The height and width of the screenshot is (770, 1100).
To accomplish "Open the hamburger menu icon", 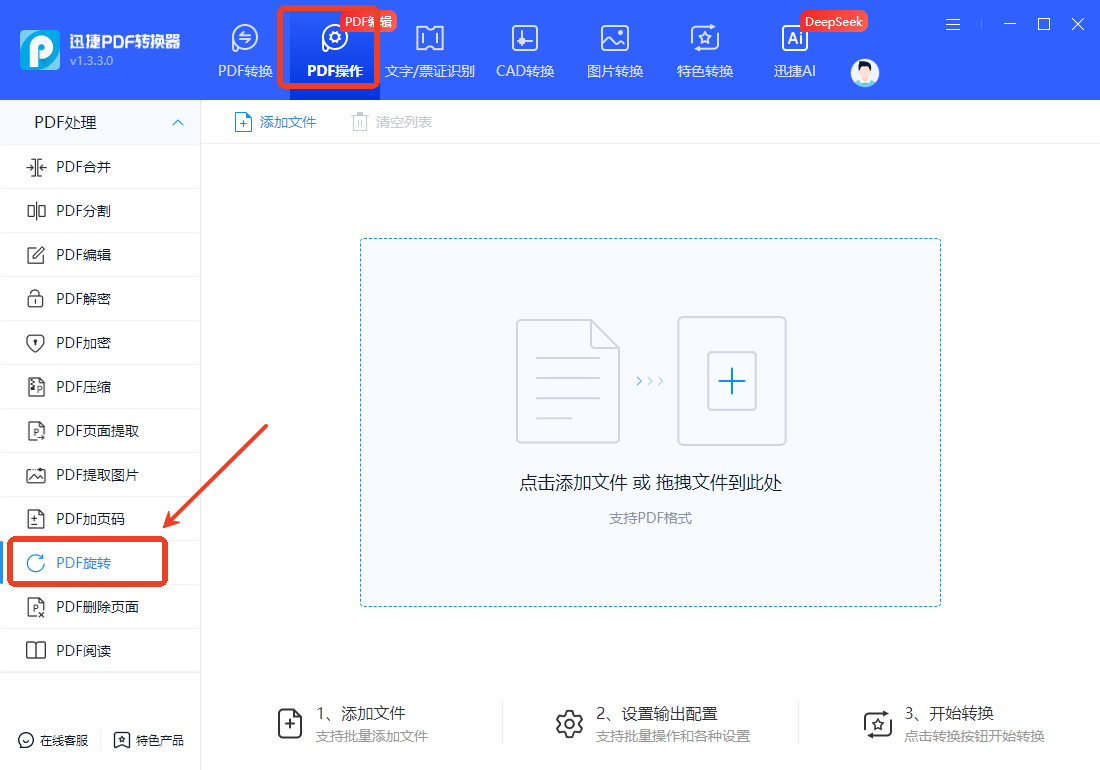I will tap(953, 25).
